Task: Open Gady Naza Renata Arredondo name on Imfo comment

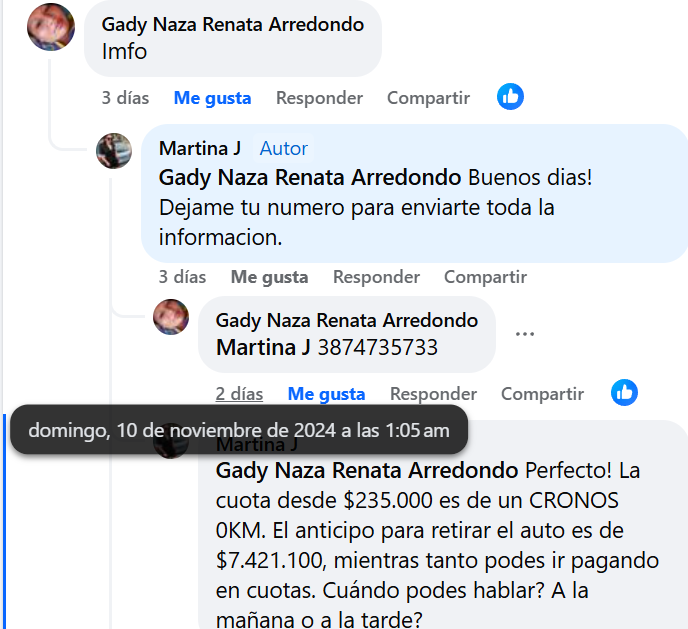Action: [x=233, y=25]
